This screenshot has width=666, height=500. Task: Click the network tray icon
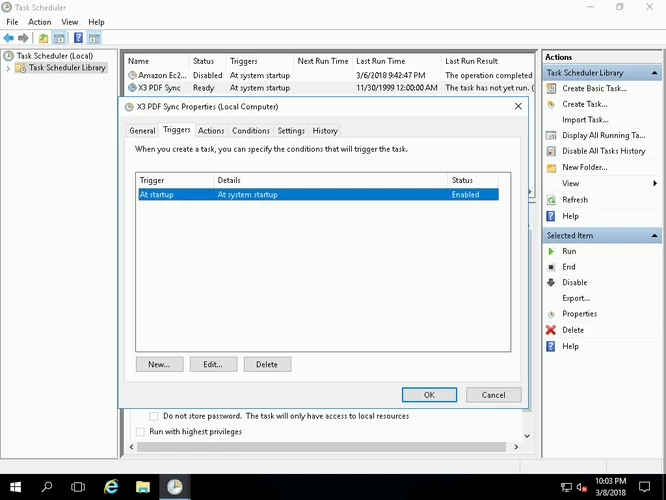[x=566, y=487]
